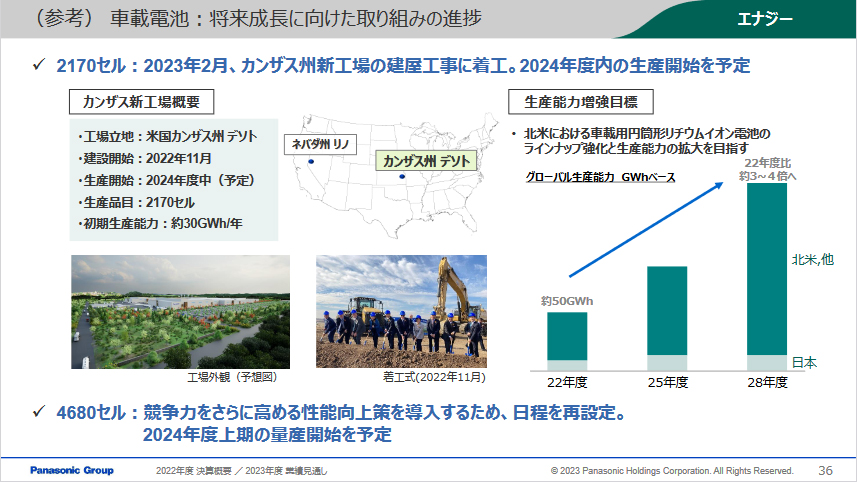Click the 28年度 axis label
Screen dimensions: 857x482
[767, 383]
